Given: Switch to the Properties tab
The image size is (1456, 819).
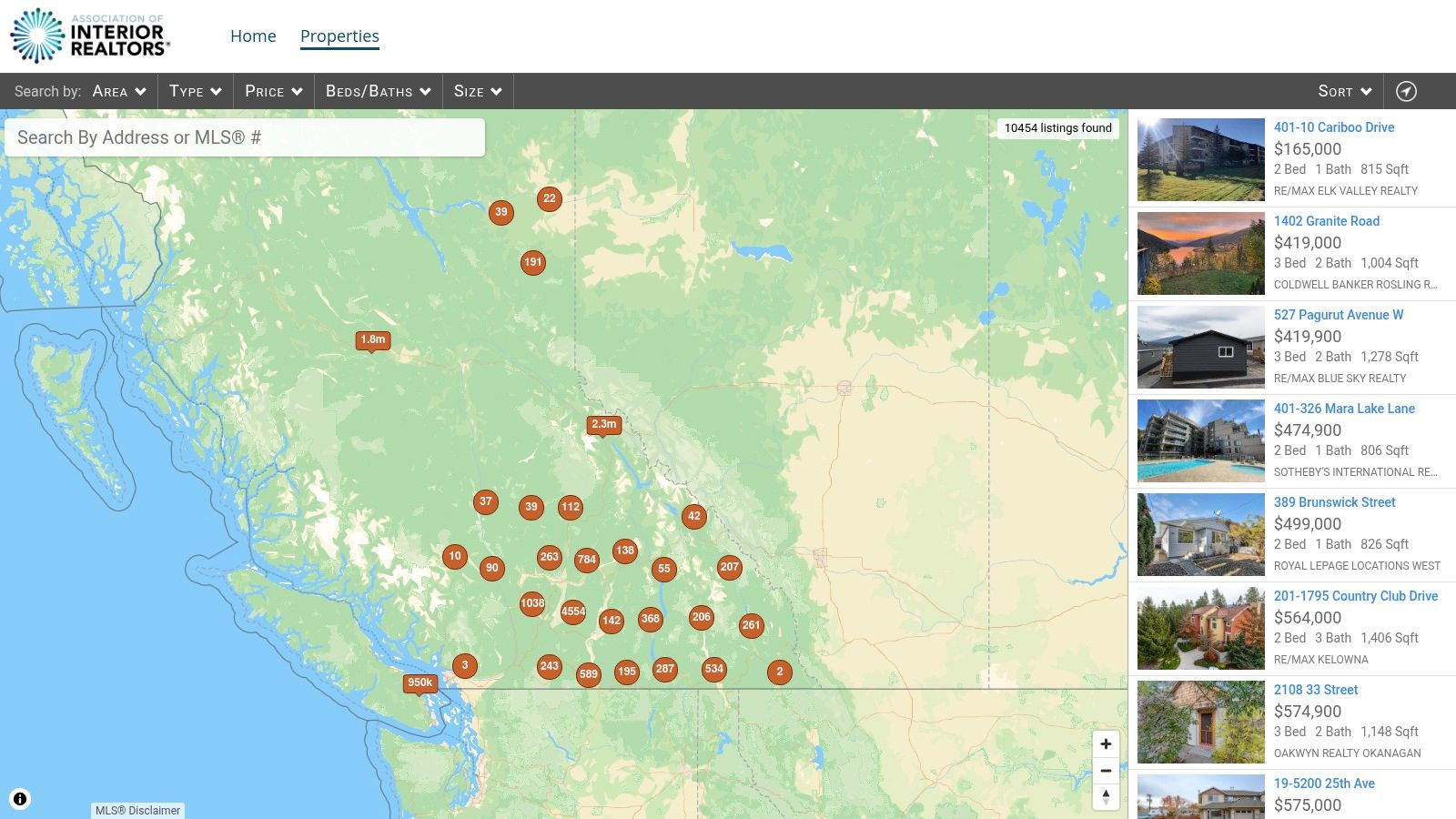Looking at the screenshot, I should pos(339,36).
